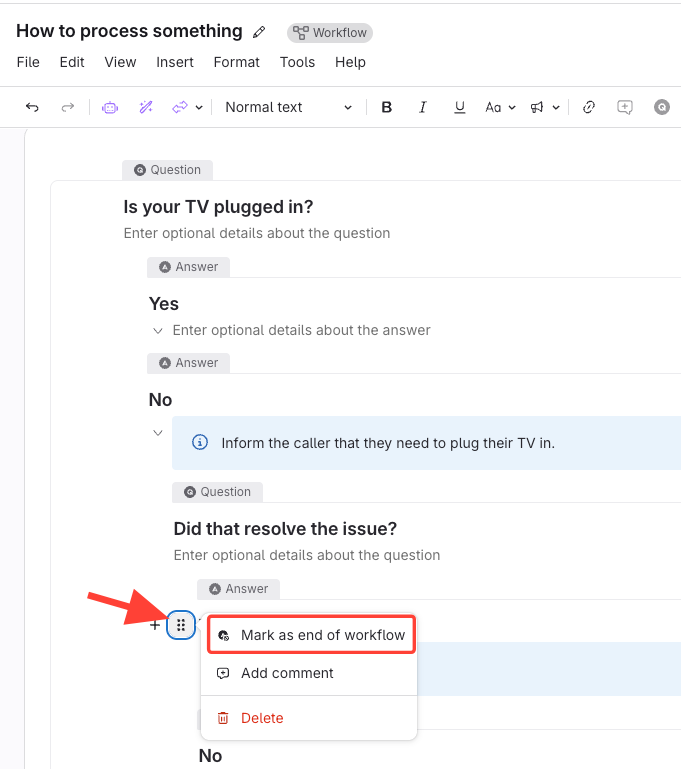Choose Delete from the context menu
The image size is (681, 769).
tap(262, 718)
